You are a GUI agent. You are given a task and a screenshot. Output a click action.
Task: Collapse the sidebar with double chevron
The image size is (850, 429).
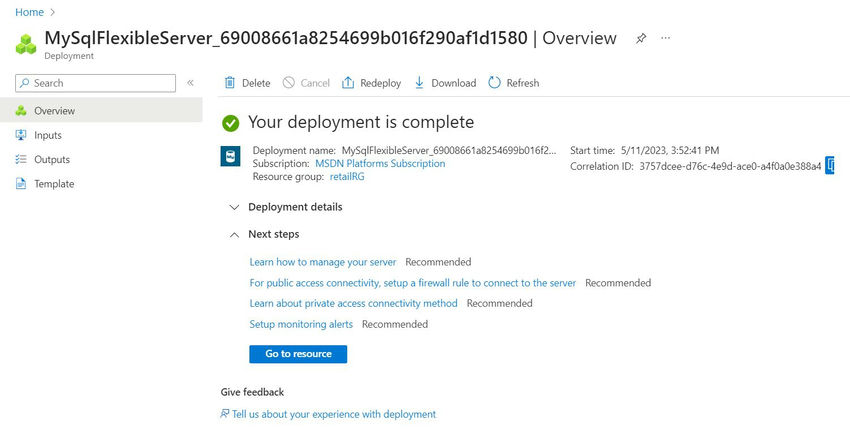pos(190,83)
